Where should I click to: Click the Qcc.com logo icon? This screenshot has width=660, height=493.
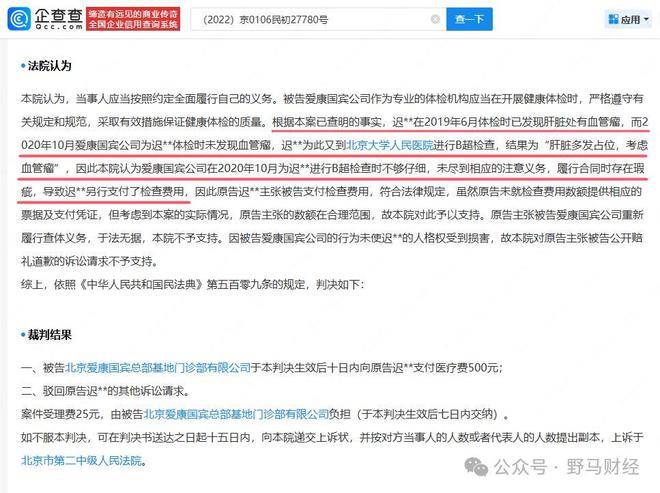pyautogui.click(x=19, y=19)
